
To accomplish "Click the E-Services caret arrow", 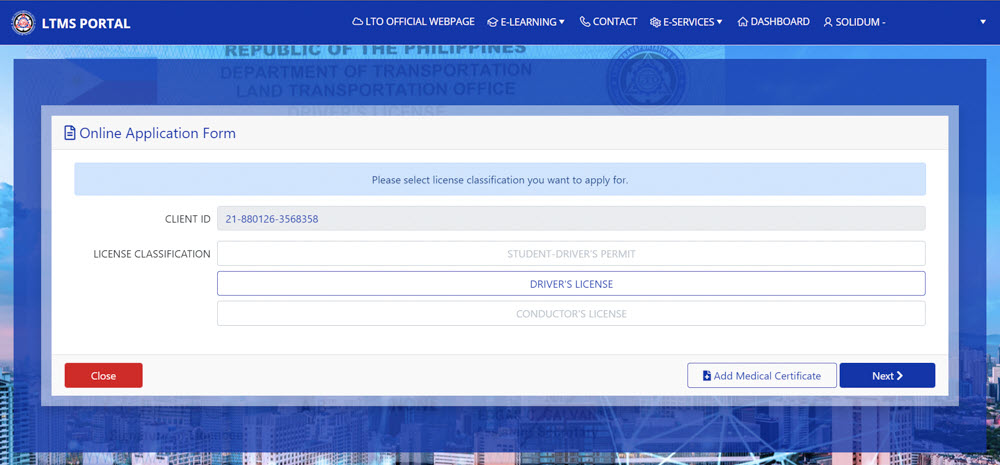I will [x=719, y=22].
